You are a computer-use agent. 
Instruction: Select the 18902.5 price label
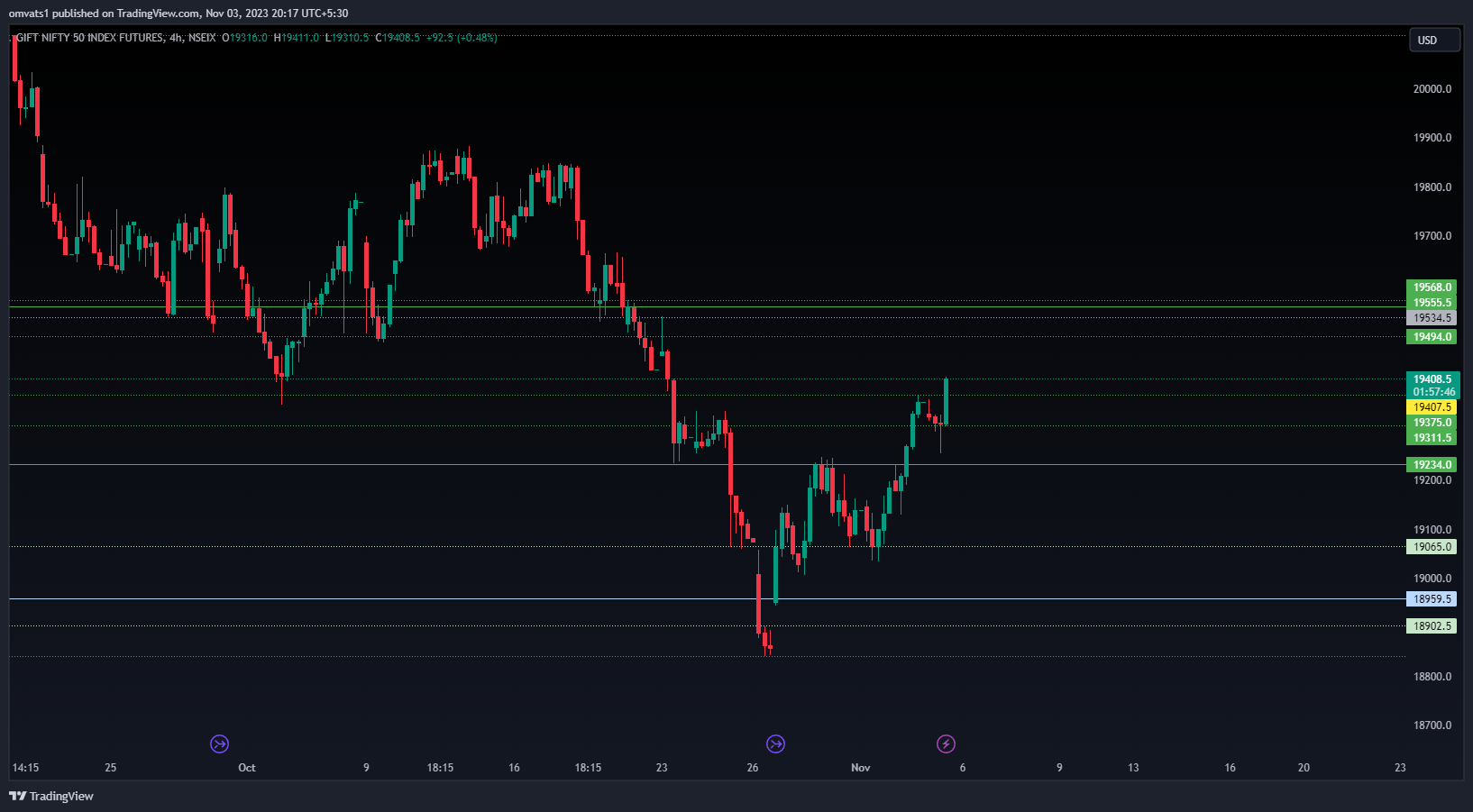(1432, 626)
